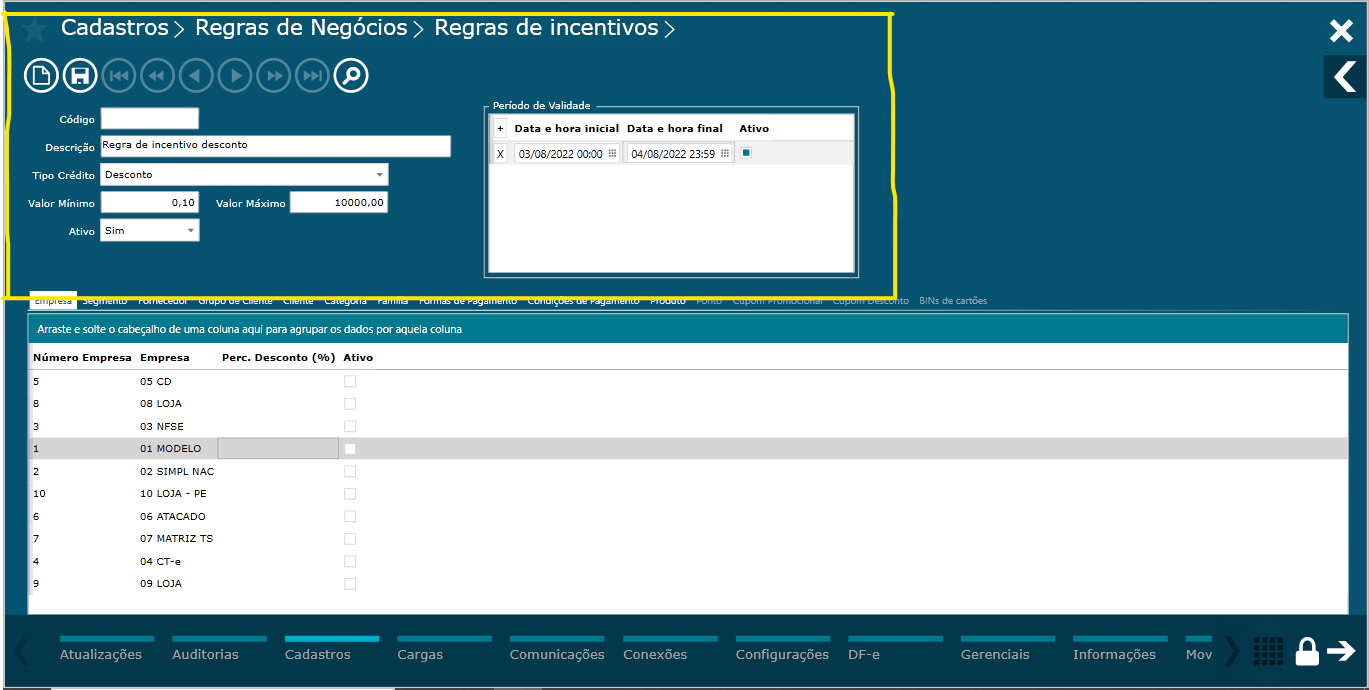1369x690 pixels.
Task: Open the calendar picker for Data e hora inicial
Action: pos(610,152)
